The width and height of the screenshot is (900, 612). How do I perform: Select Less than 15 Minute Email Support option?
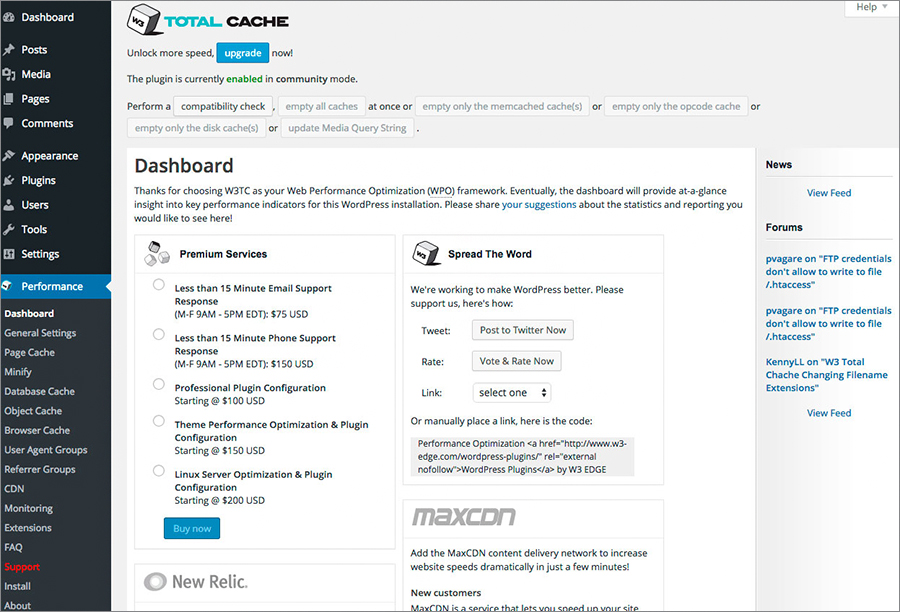coord(158,285)
